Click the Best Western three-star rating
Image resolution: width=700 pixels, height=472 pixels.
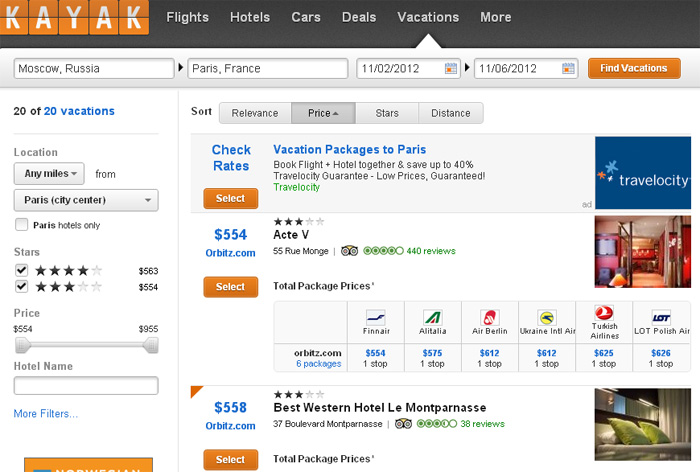[x=299, y=394]
